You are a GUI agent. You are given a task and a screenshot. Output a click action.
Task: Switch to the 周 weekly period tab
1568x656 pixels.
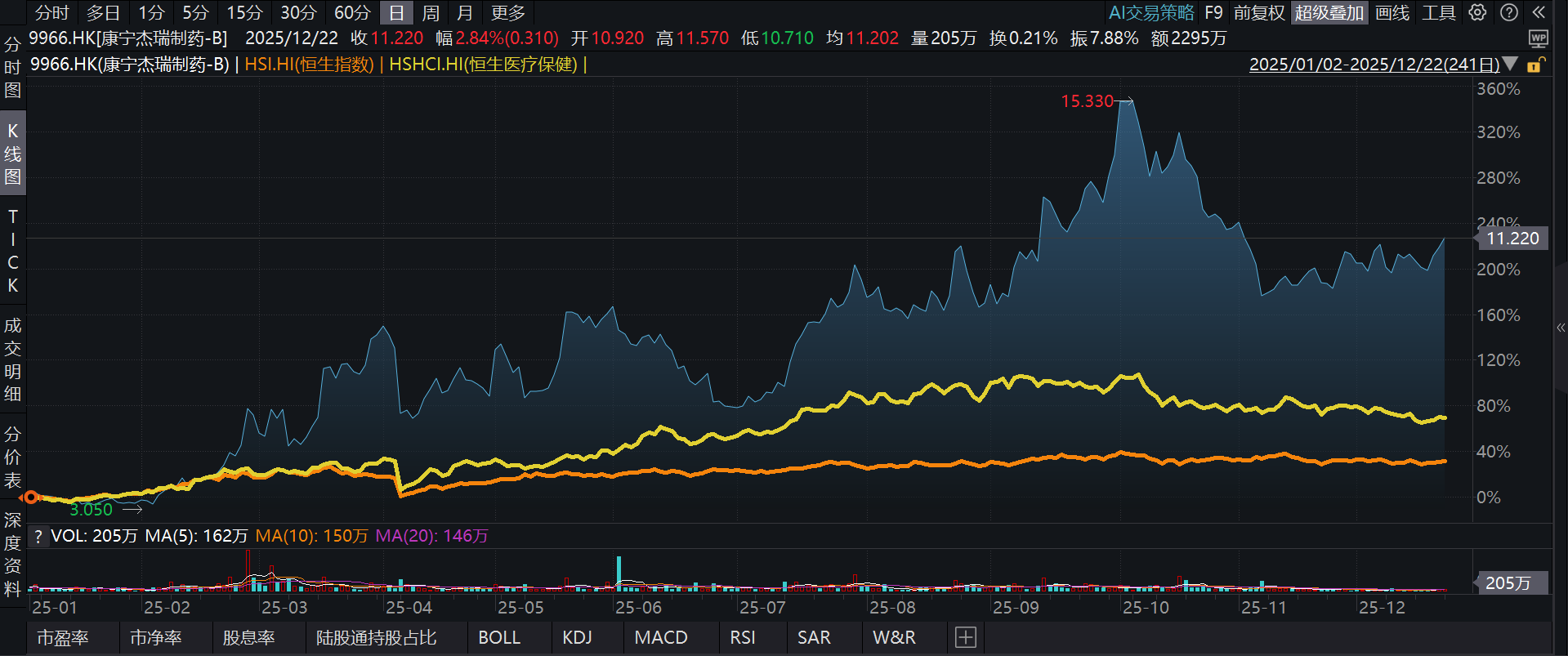click(431, 12)
